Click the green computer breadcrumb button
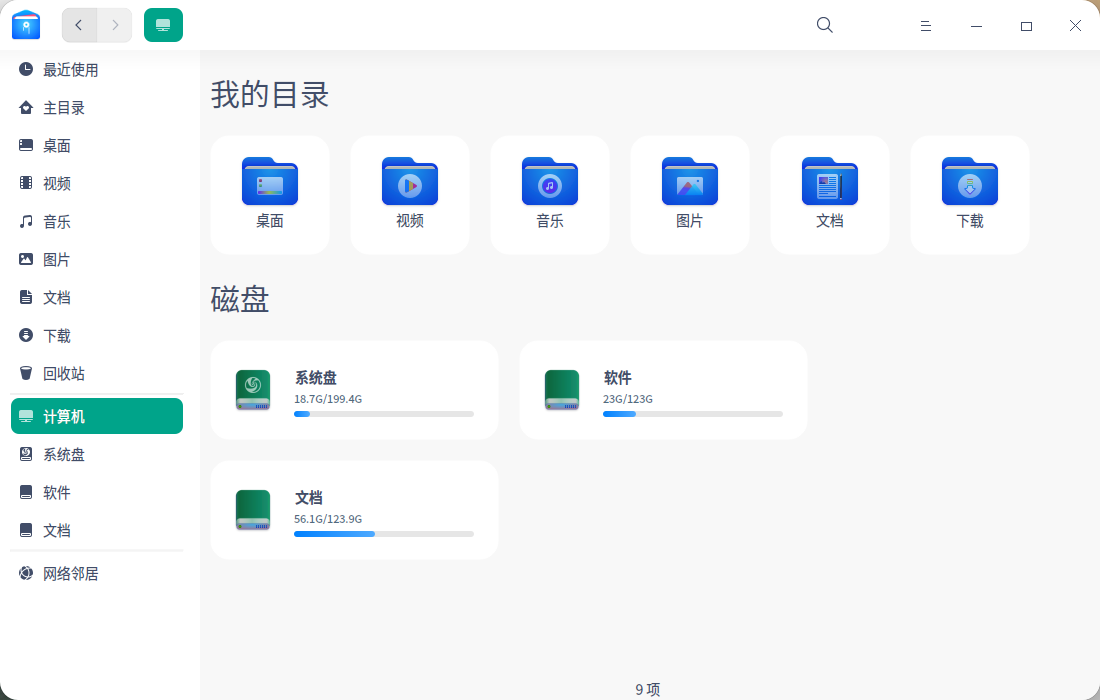This screenshot has width=1100, height=700. coord(163,25)
